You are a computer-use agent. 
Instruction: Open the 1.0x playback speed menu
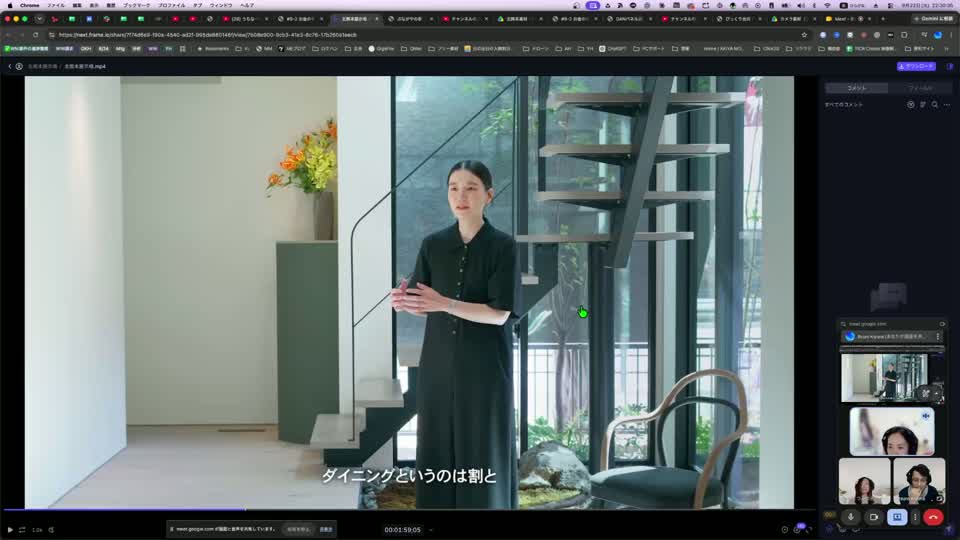37,530
